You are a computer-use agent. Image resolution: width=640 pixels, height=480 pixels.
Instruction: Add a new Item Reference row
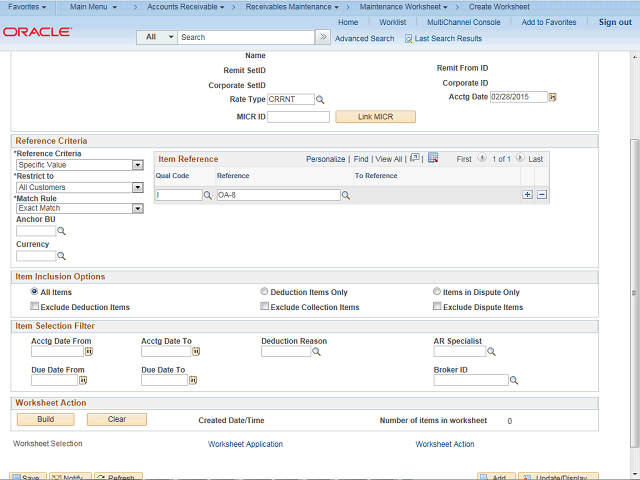[x=527, y=195]
